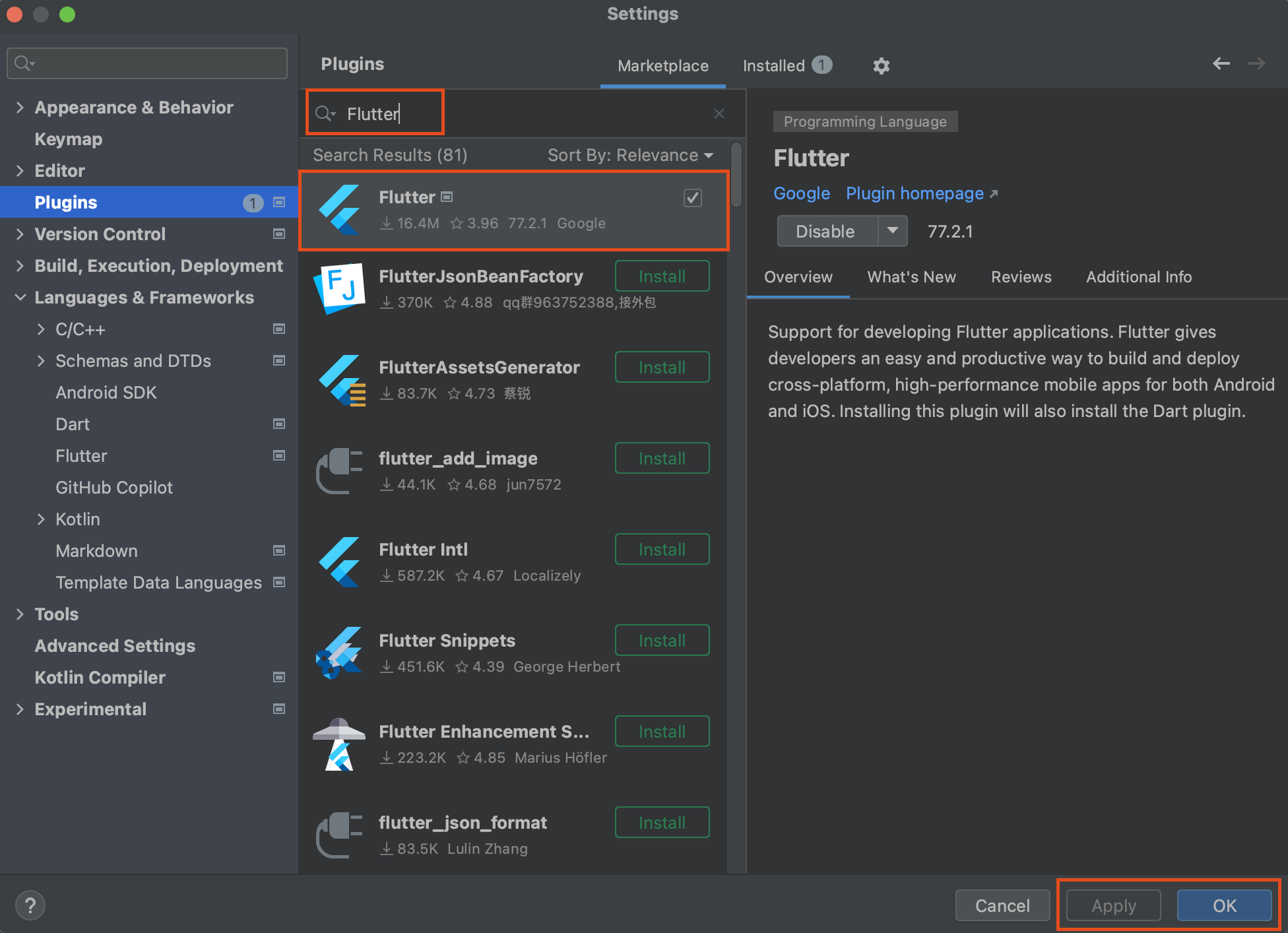The height and width of the screenshot is (933, 1288).
Task: Click the settings search magnifier icon
Action: click(24, 63)
